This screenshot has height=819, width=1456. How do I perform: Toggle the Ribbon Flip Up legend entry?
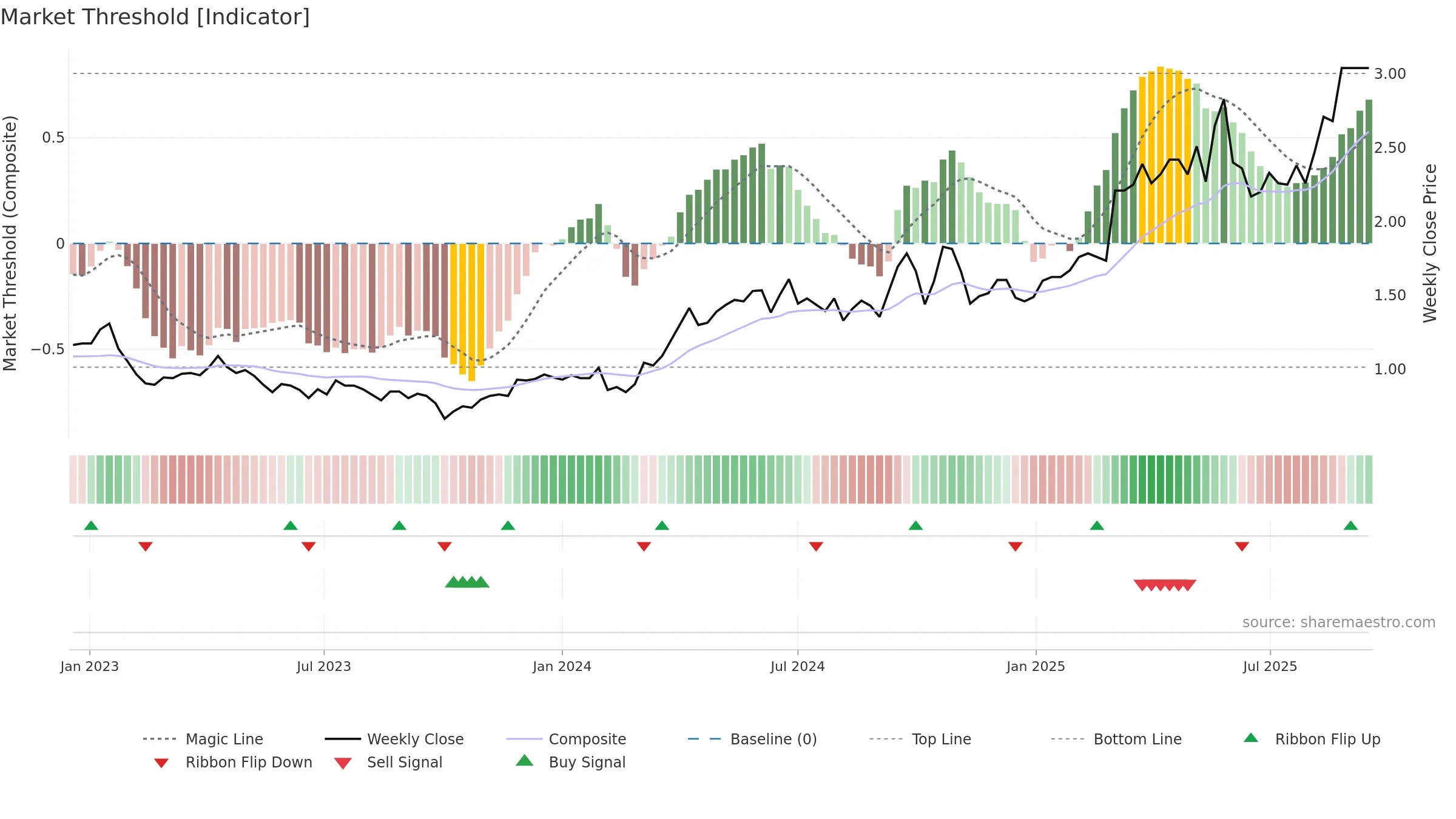coord(1312,739)
